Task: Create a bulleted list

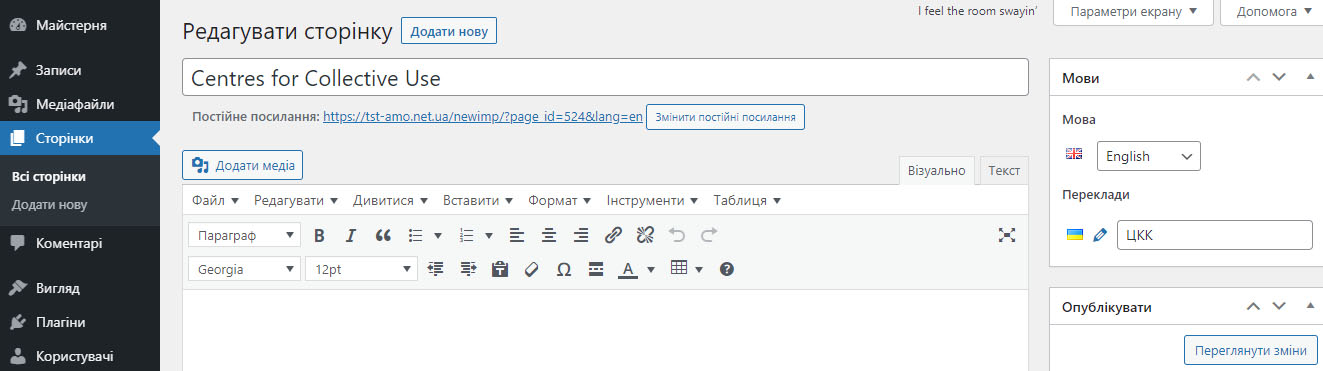Action: (x=417, y=236)
